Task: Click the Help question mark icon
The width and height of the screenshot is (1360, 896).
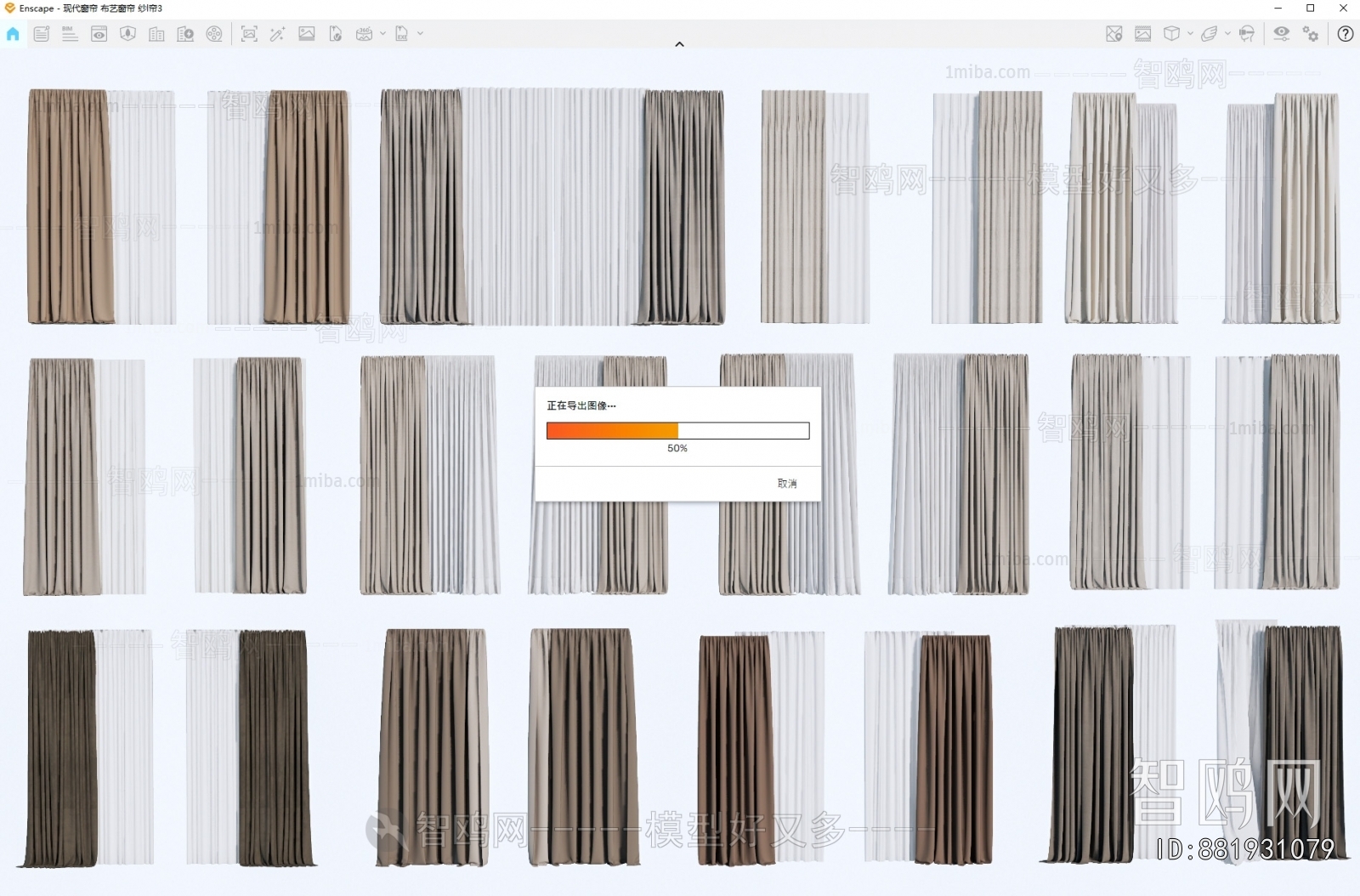Action: [1346, 35]
